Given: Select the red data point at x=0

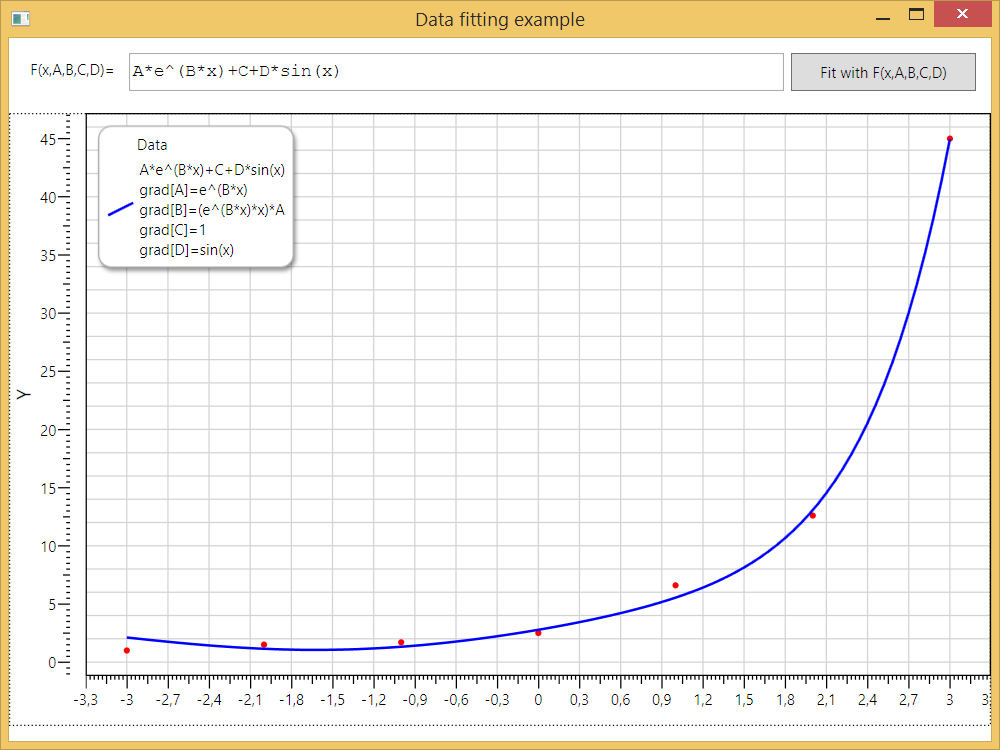Looking at the screenshot, I should (x=538, y=633).
